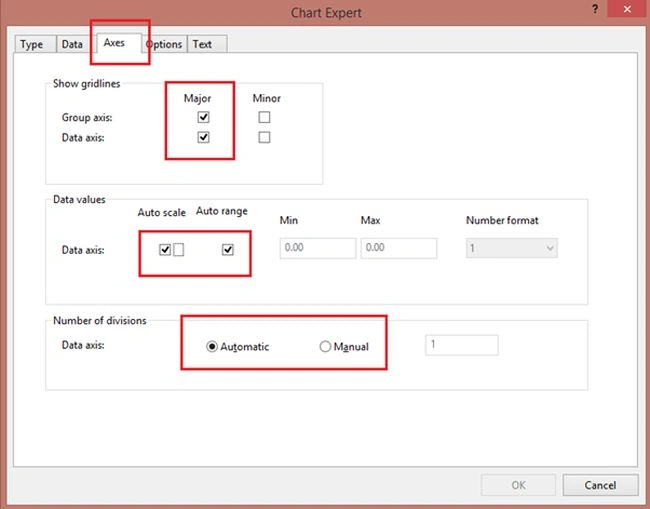650x509 pixels.
Task: Toggle the checked Auto scale checkbox
Action: [x=165, y=250]
